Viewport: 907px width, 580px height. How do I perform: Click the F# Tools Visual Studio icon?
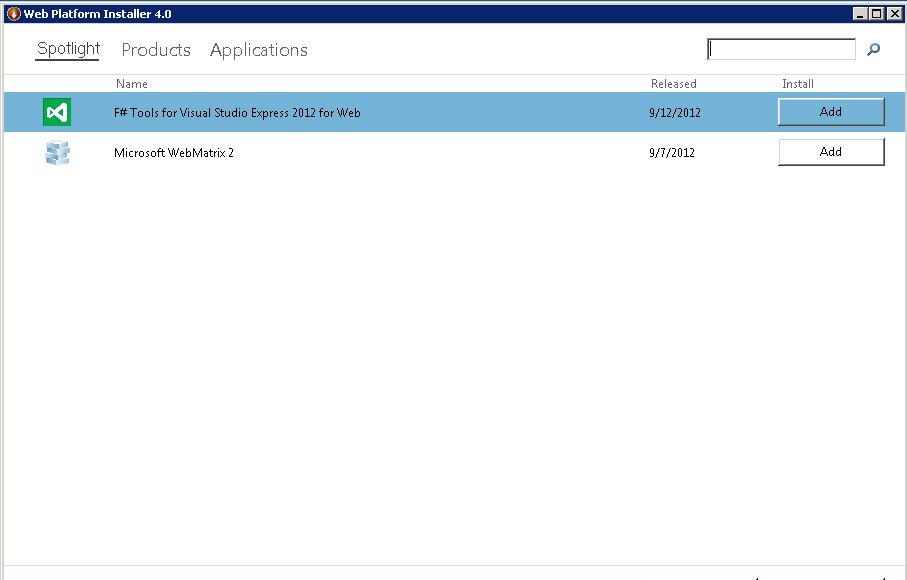click(56, 111)
